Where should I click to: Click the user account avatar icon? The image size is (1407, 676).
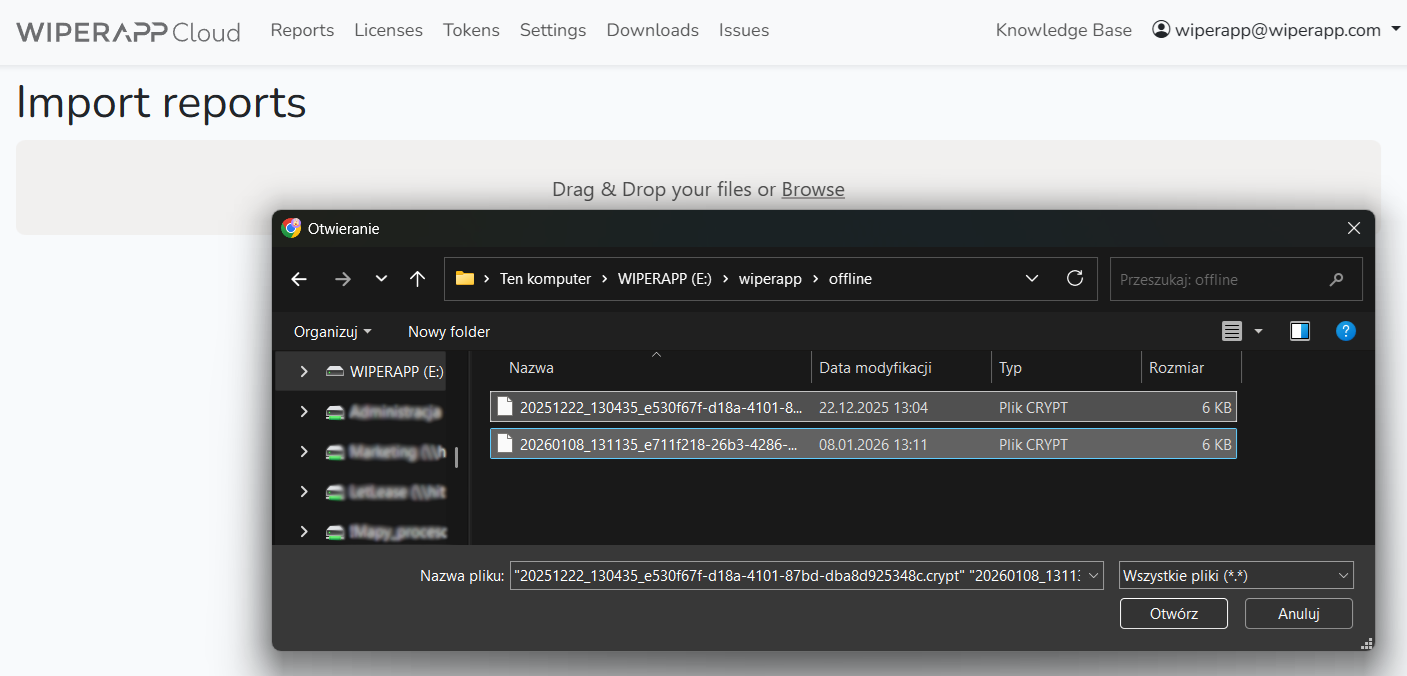[1161, 30]
